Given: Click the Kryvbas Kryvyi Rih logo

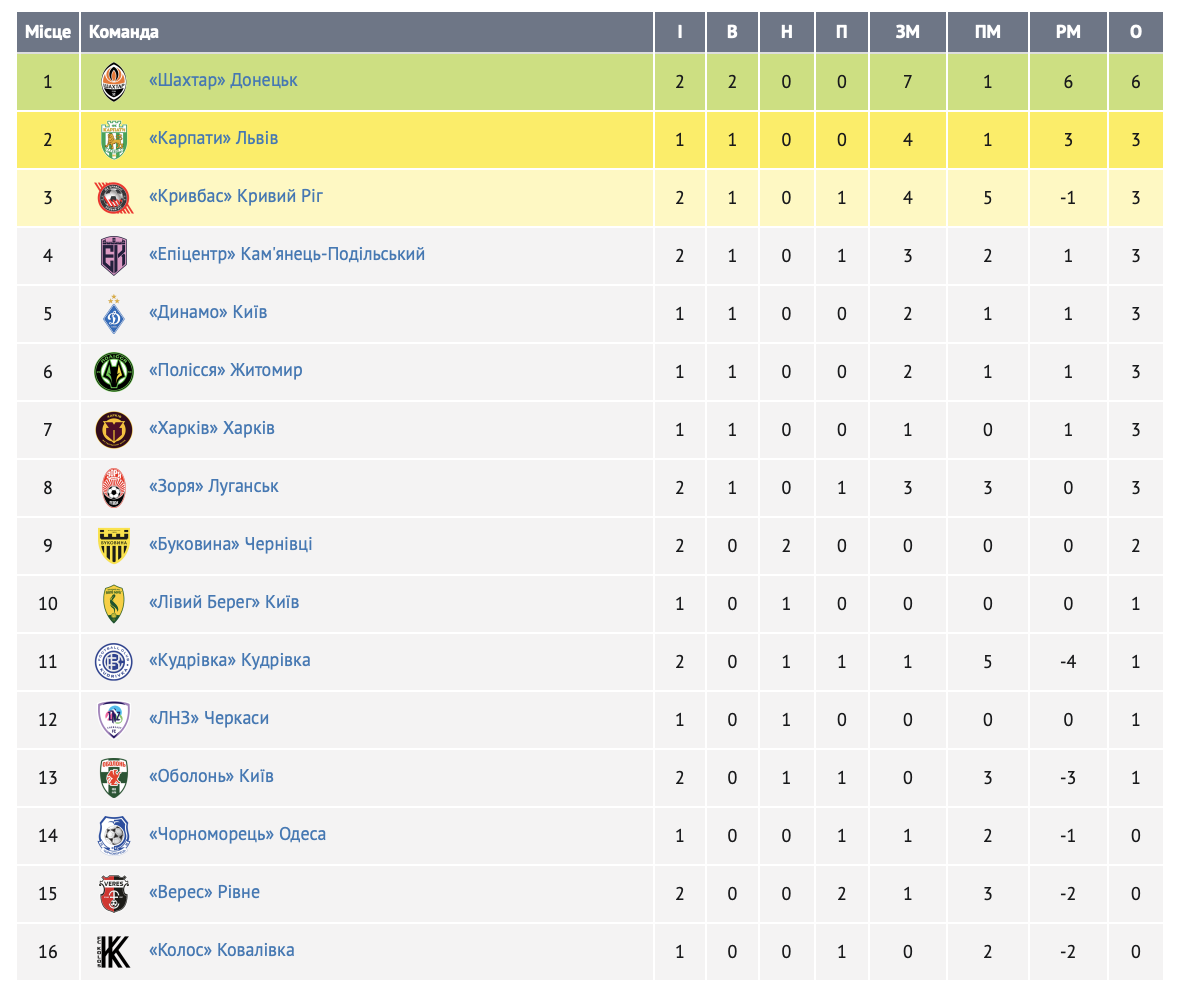Looking at the screenshot, I should pyautogui.click(x=114, y=197).
